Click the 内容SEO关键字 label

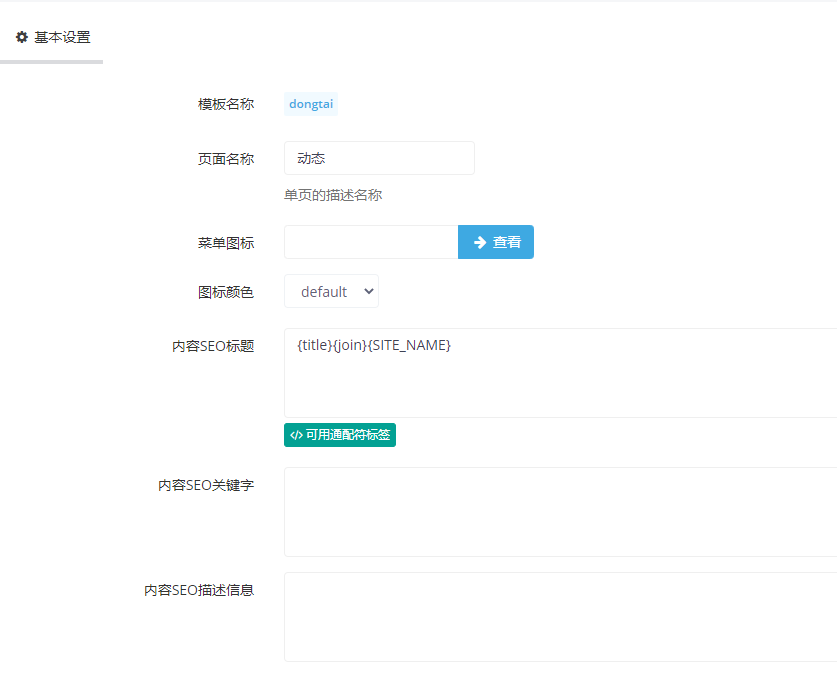(x=206, y=485)
